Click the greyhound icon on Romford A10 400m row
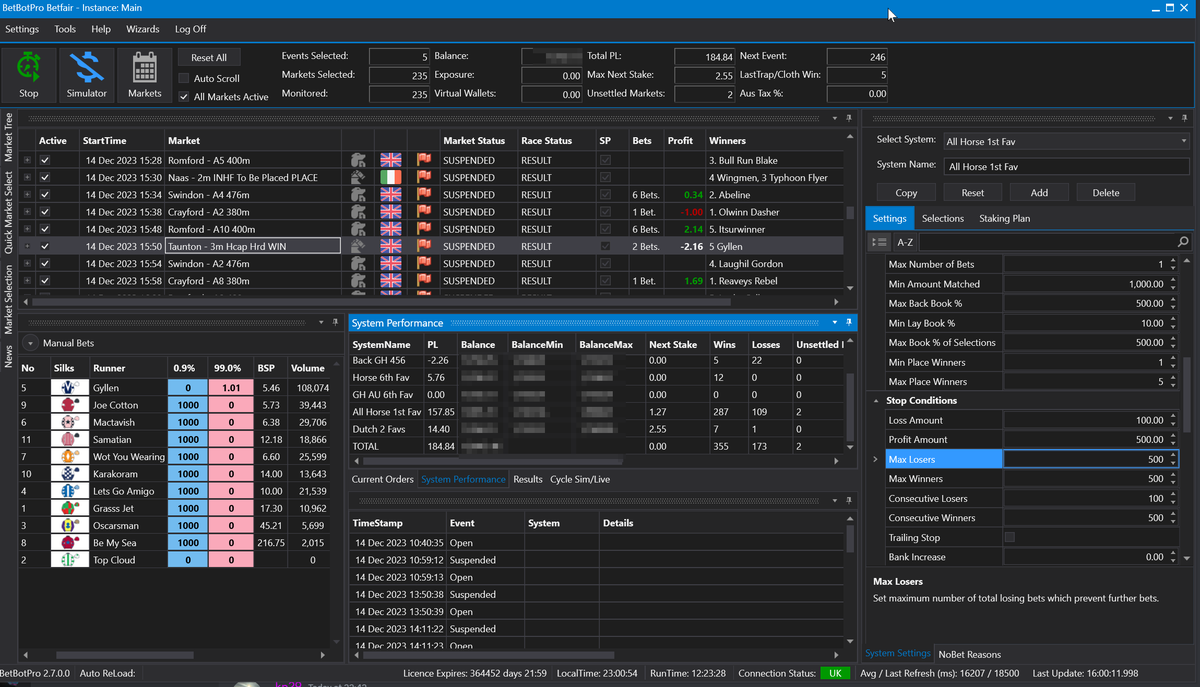 point(358,229)
